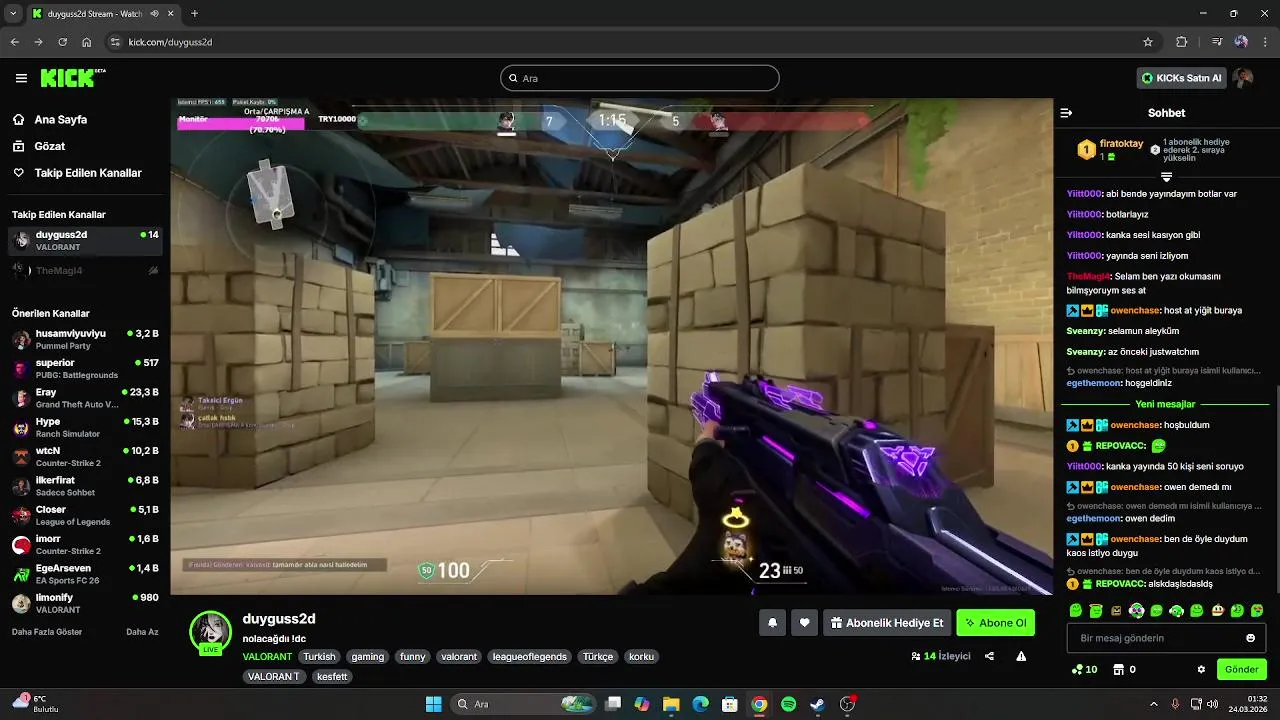Open a new Chrome tab

click(194, 14)
